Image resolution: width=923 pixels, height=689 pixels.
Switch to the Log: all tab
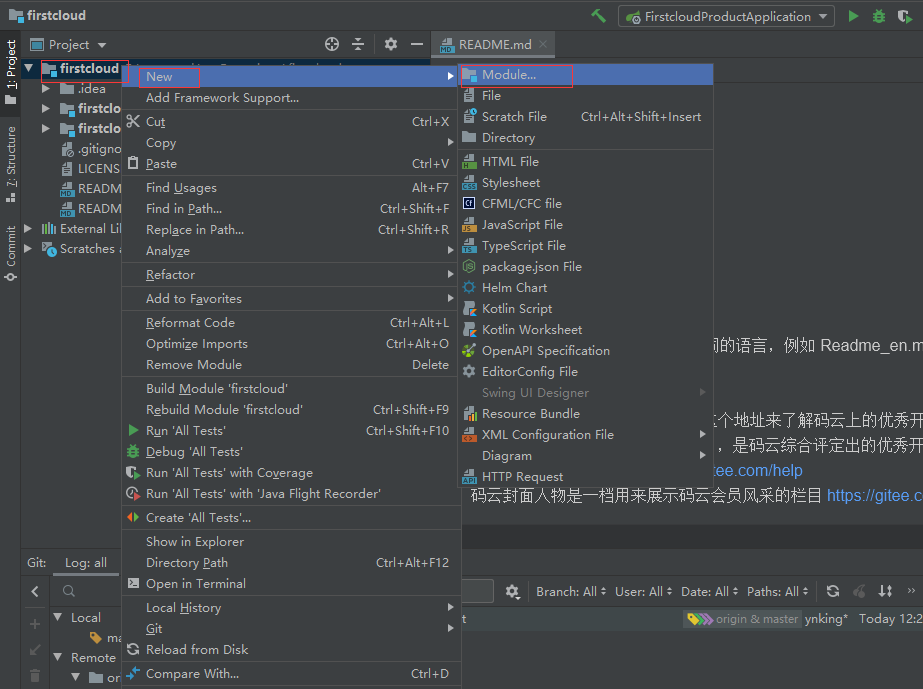[86, 563]
